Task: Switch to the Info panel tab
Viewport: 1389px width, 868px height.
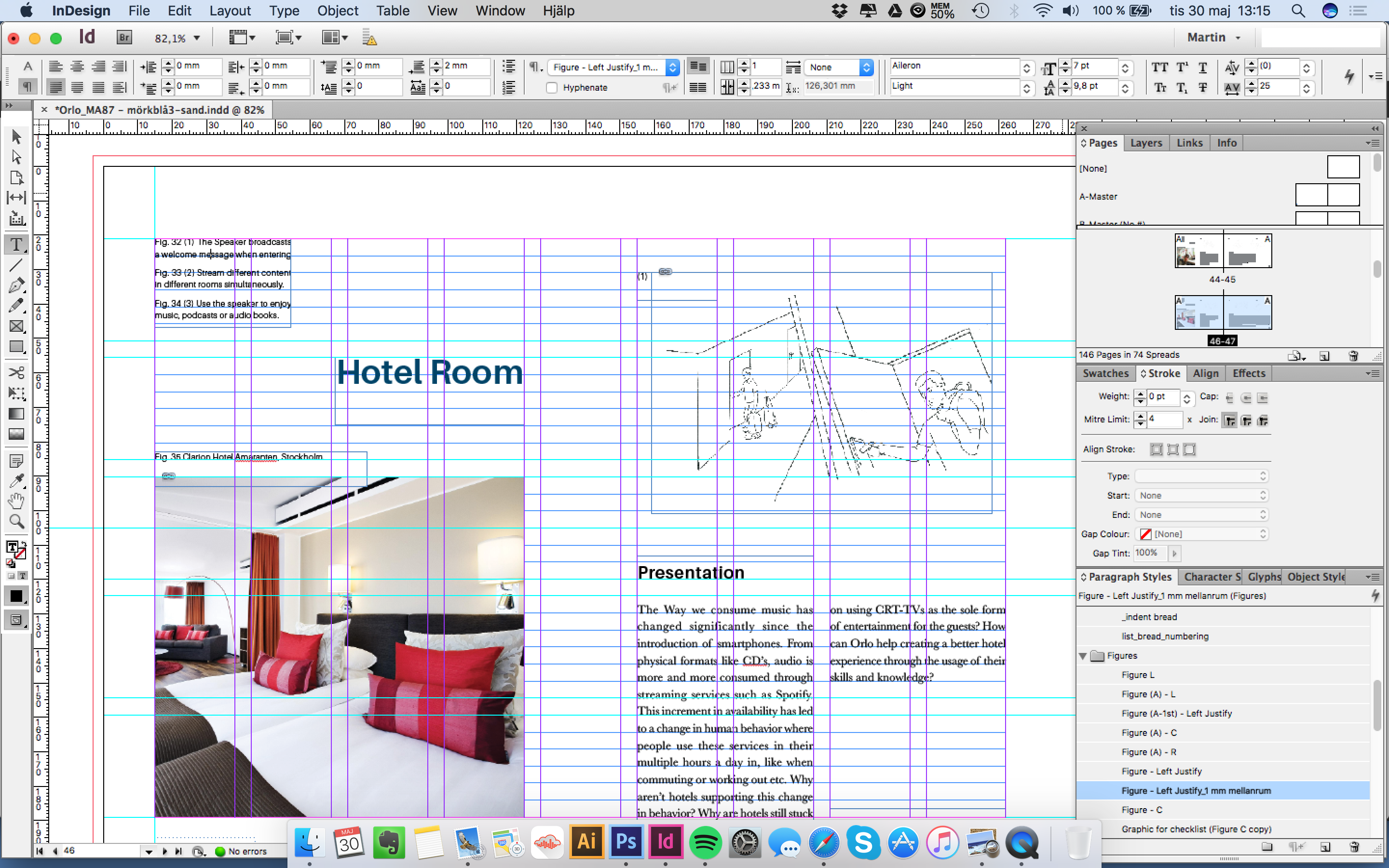Action: click(x=1224, y=142)
